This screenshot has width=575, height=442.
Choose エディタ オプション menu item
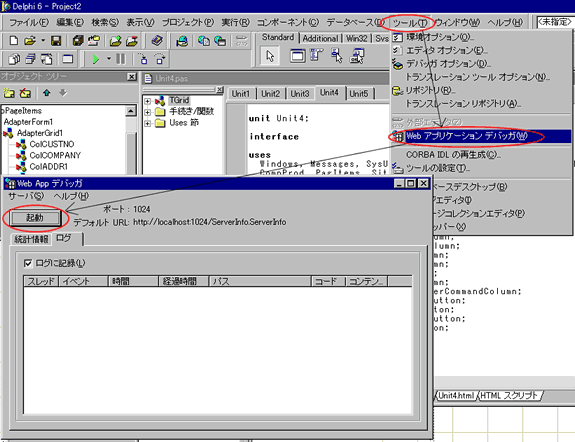click(481, 50)
